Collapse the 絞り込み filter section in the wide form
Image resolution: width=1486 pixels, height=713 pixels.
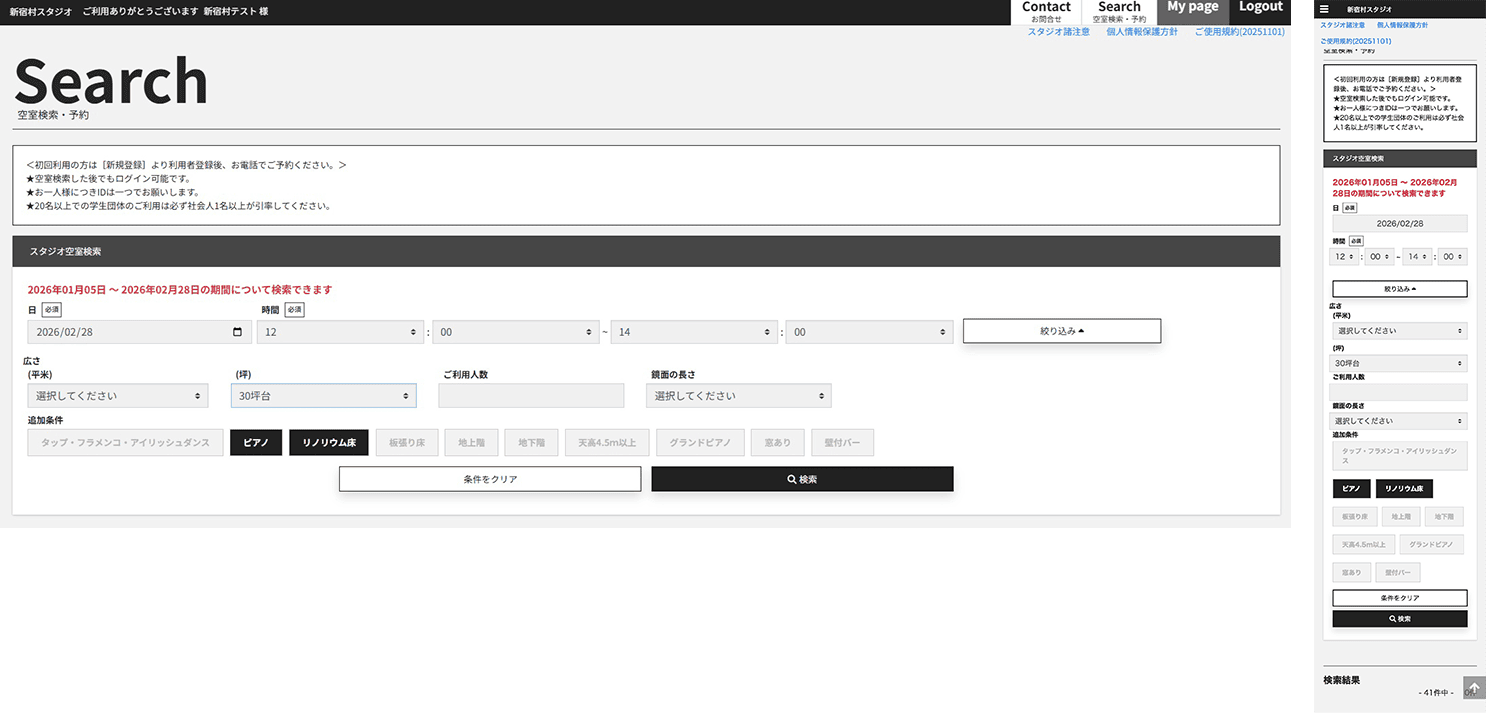click(x=1061, y=331)
